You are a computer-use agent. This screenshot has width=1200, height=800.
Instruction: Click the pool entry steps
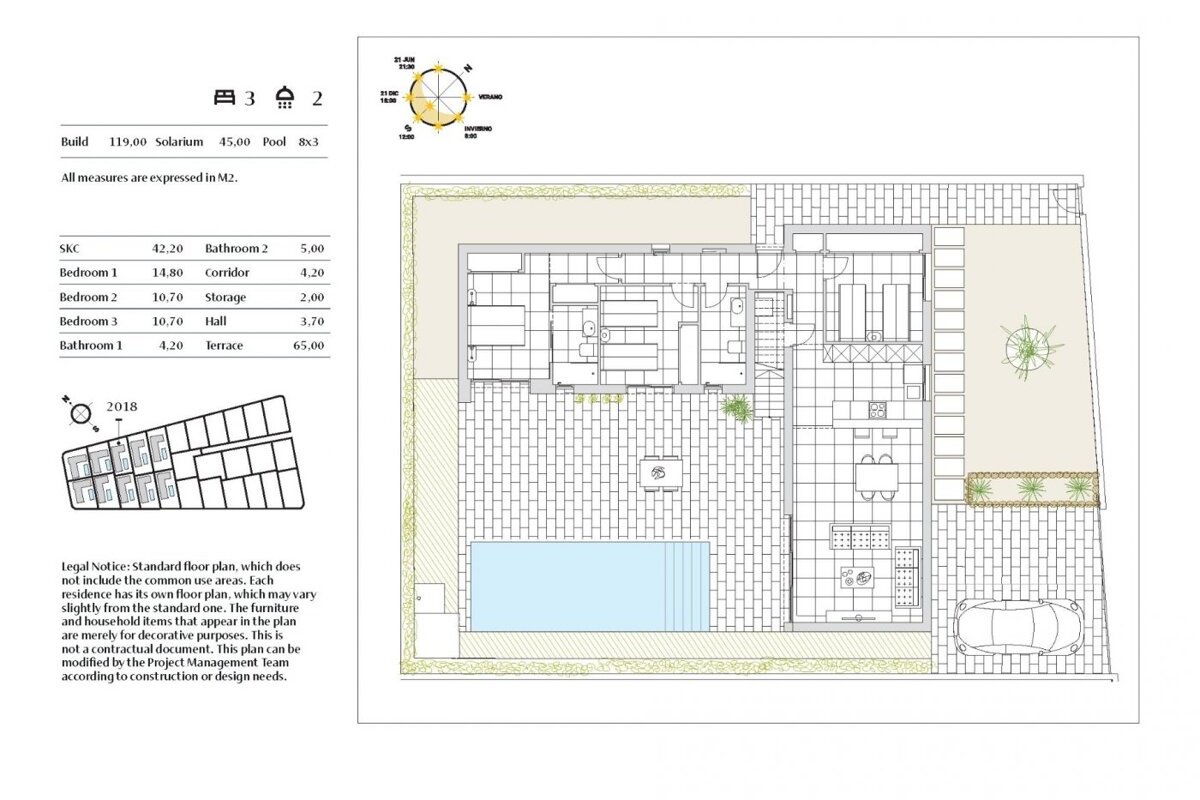[688, 586]
